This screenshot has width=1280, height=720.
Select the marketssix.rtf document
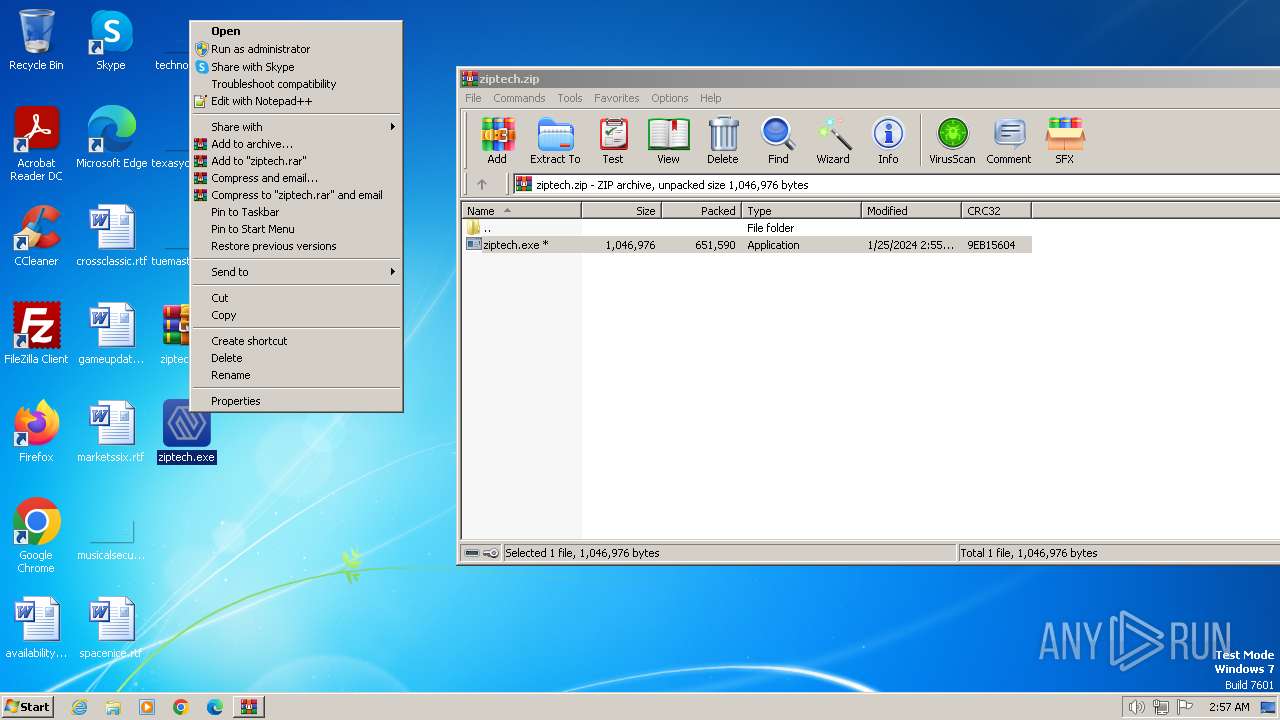pyautogui.click(x=111, y=432)
